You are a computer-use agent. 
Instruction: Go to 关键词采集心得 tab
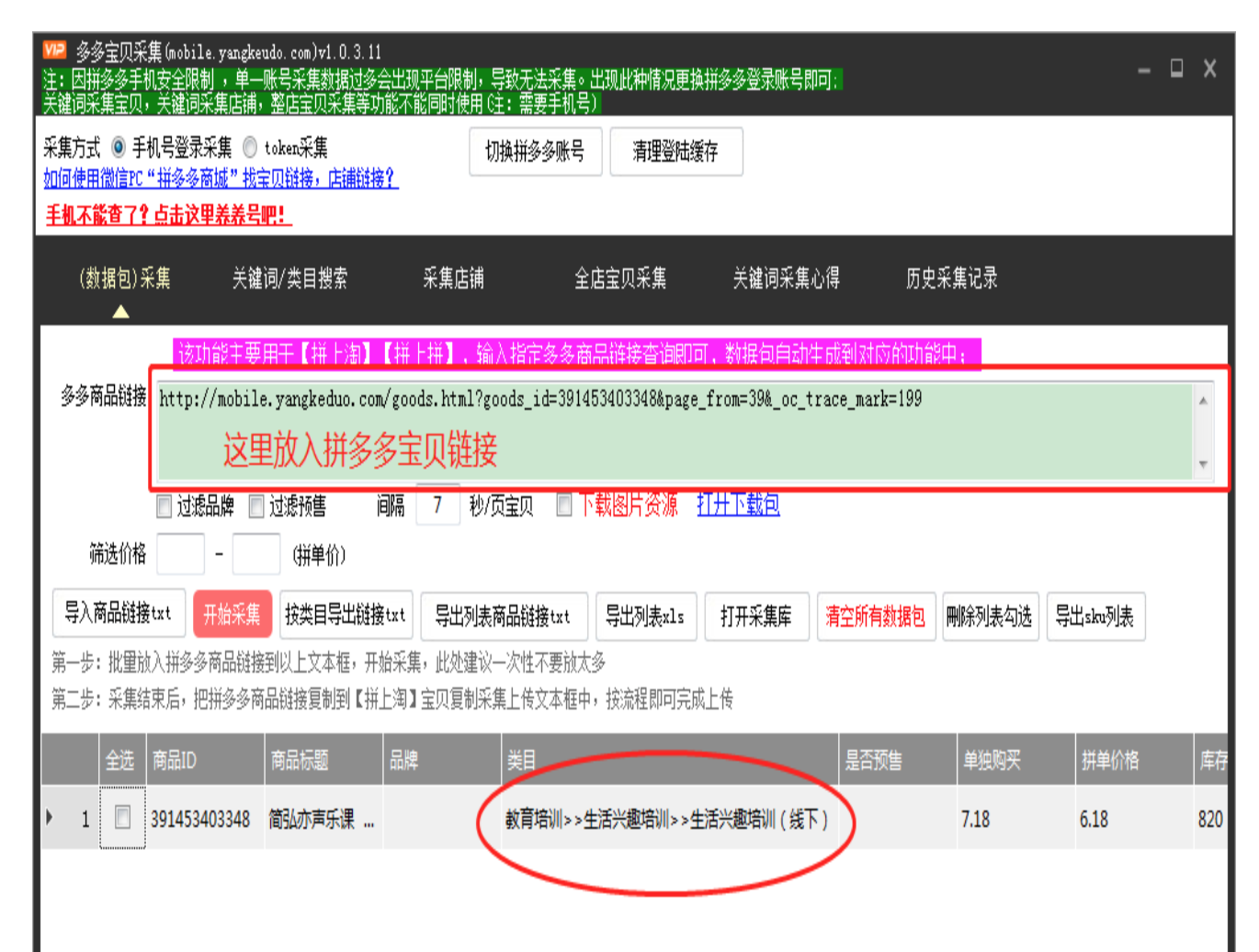[x=786, y=278]
